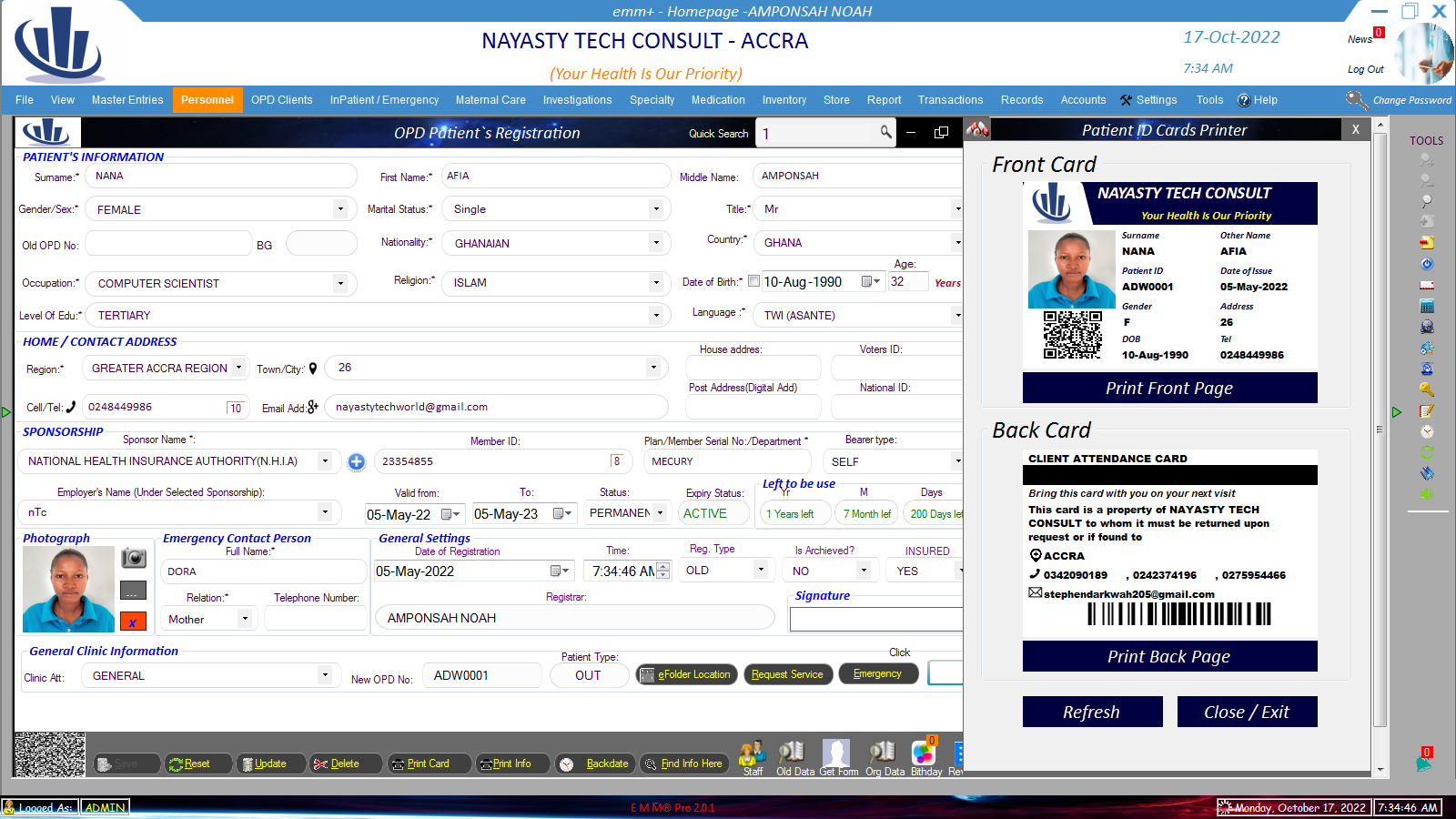Open the News notification icon
The width and height of the screenshot is (1456, 819).
tap(1365, 37)
